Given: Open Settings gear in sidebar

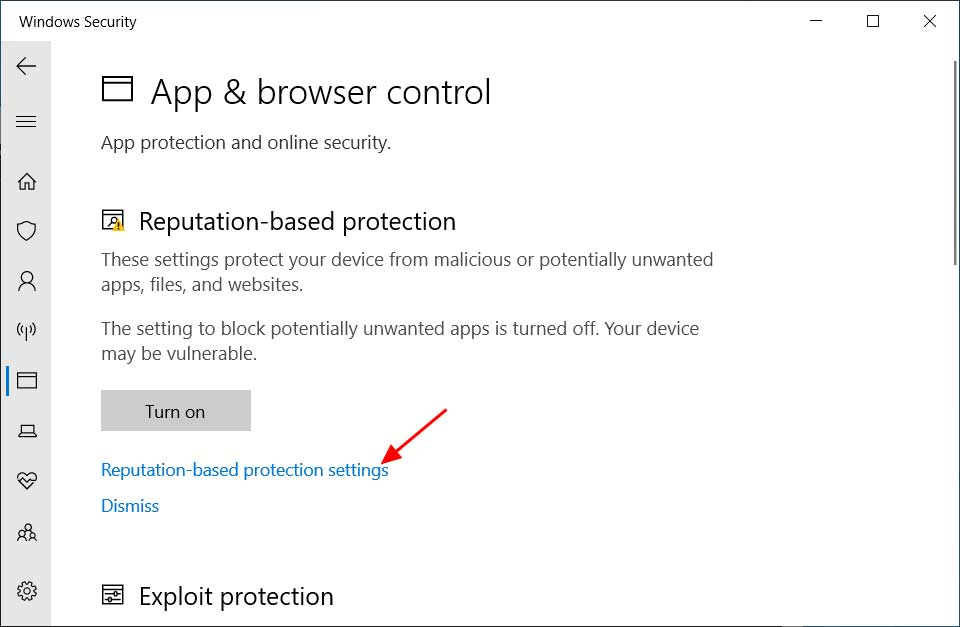Looking at the screenshot, I should tap(26, 591).
